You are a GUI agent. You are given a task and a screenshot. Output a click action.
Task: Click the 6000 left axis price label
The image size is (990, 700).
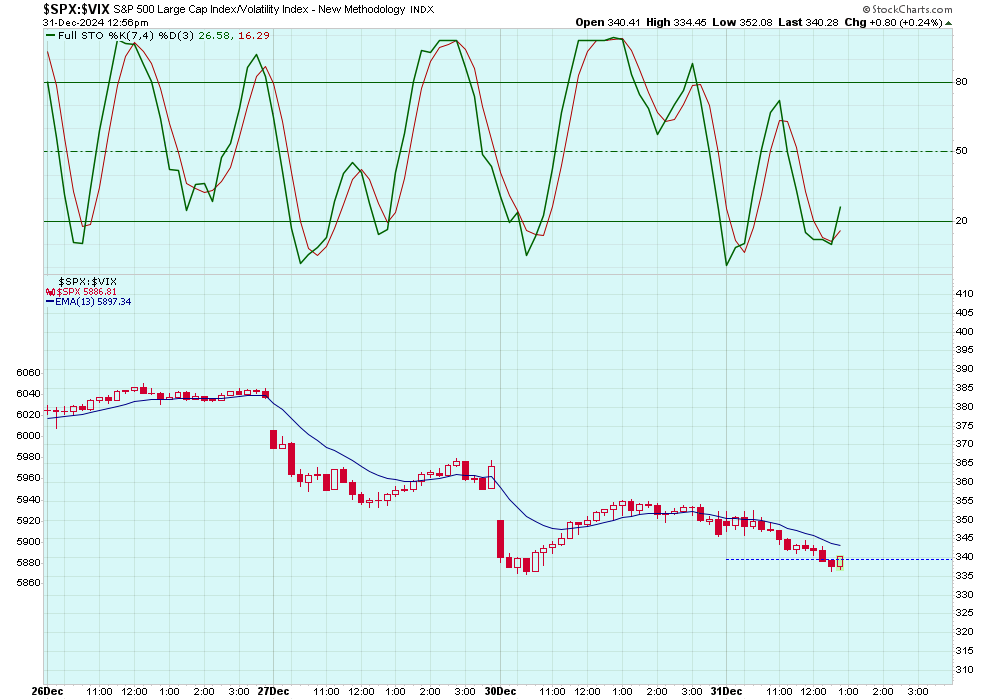(28, 436)
